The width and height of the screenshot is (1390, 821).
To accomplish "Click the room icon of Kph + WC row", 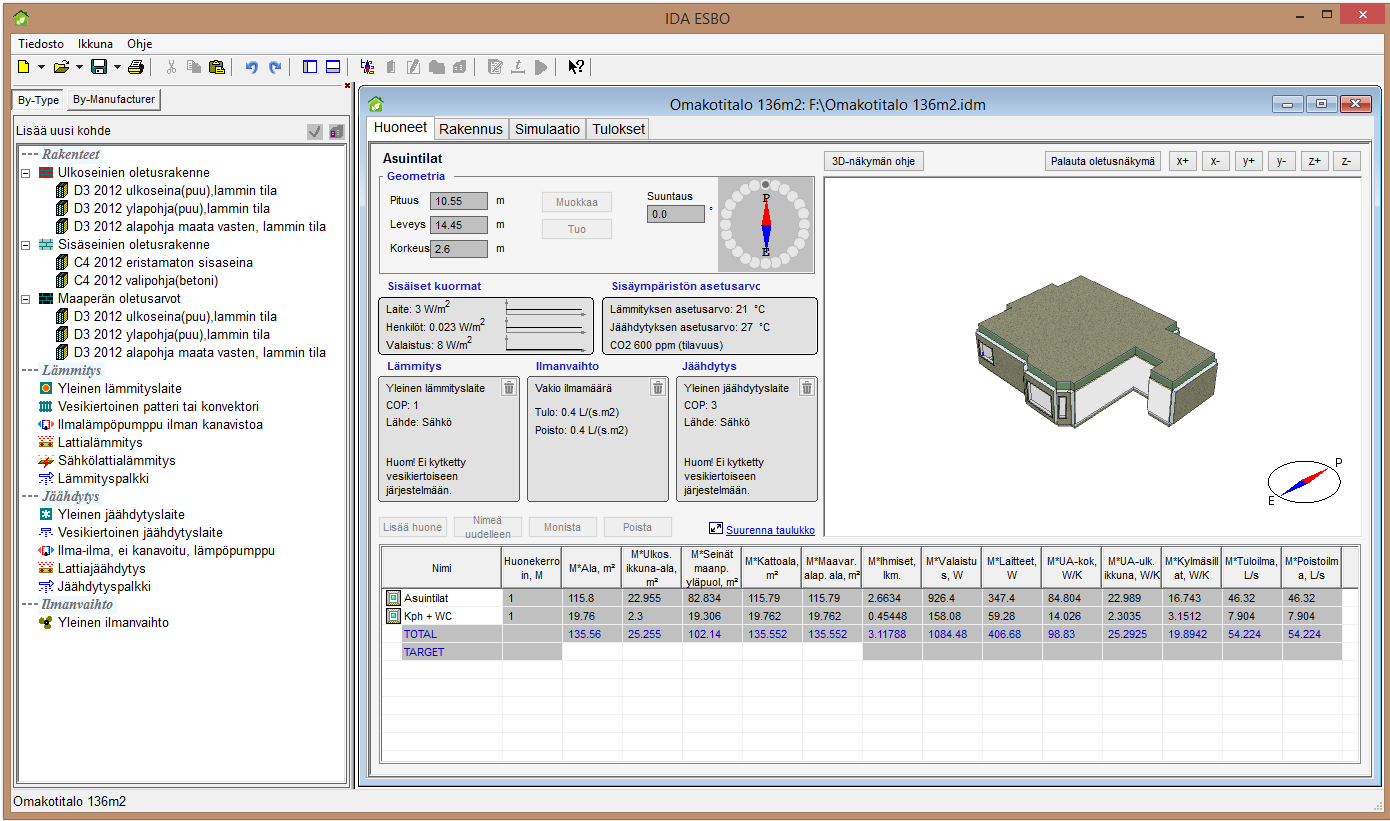I will 393,615.
